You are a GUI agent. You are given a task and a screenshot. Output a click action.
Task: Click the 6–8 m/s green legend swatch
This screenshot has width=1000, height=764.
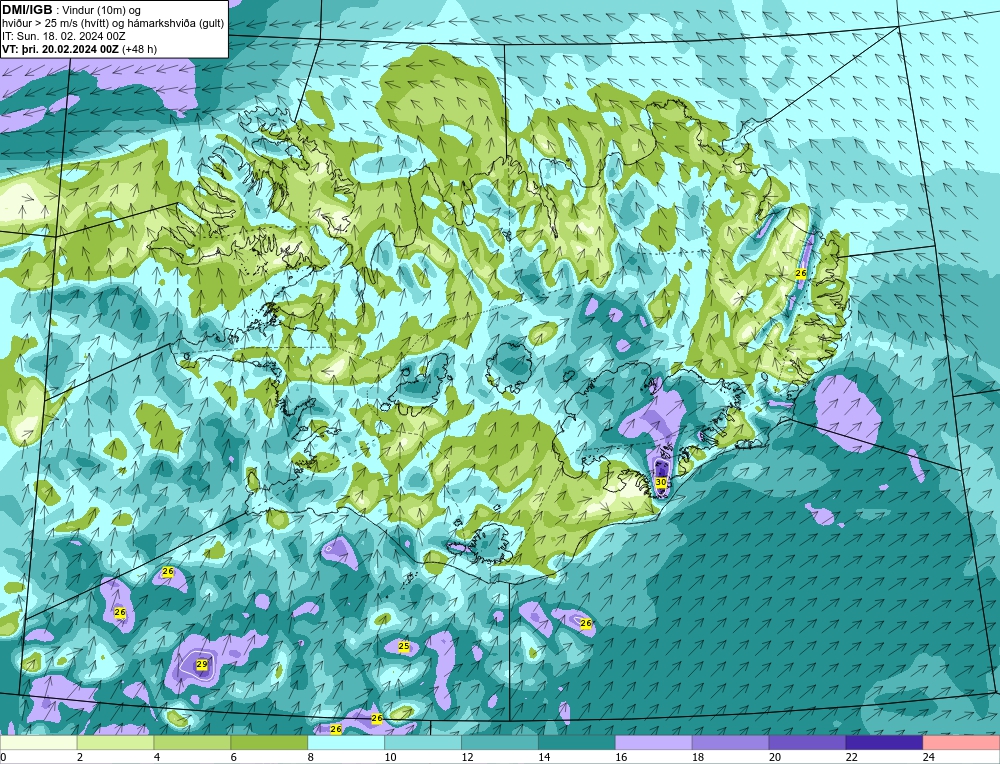269,743
